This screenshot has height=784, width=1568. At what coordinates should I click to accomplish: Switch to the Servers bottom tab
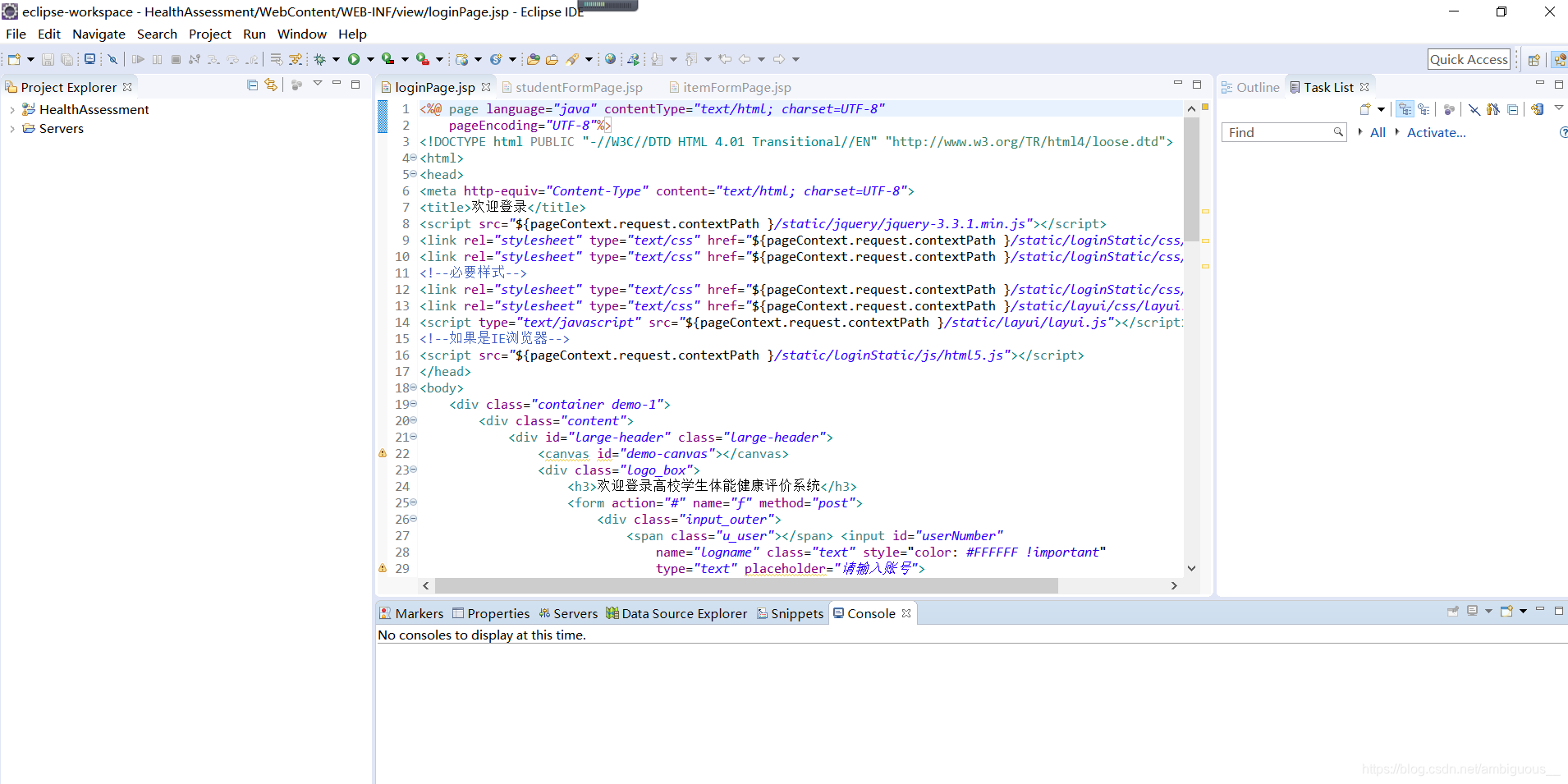[x=568, y=613]
